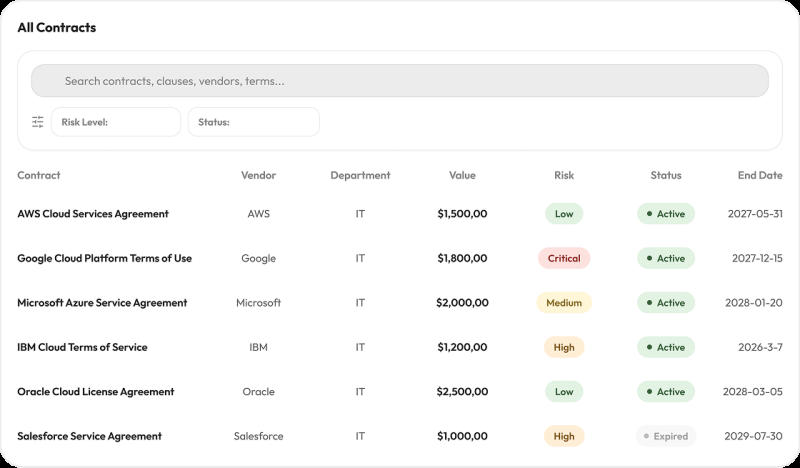Viewport: 800px width, 468px height.
Task: Click the filter sliders icon
Action: pyautogui.click(x=38, y=122)
